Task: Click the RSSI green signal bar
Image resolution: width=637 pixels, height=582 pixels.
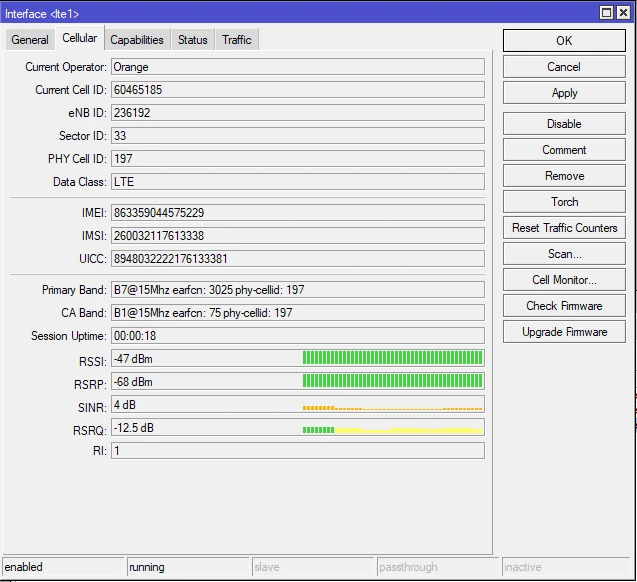Action: (392, 358)
